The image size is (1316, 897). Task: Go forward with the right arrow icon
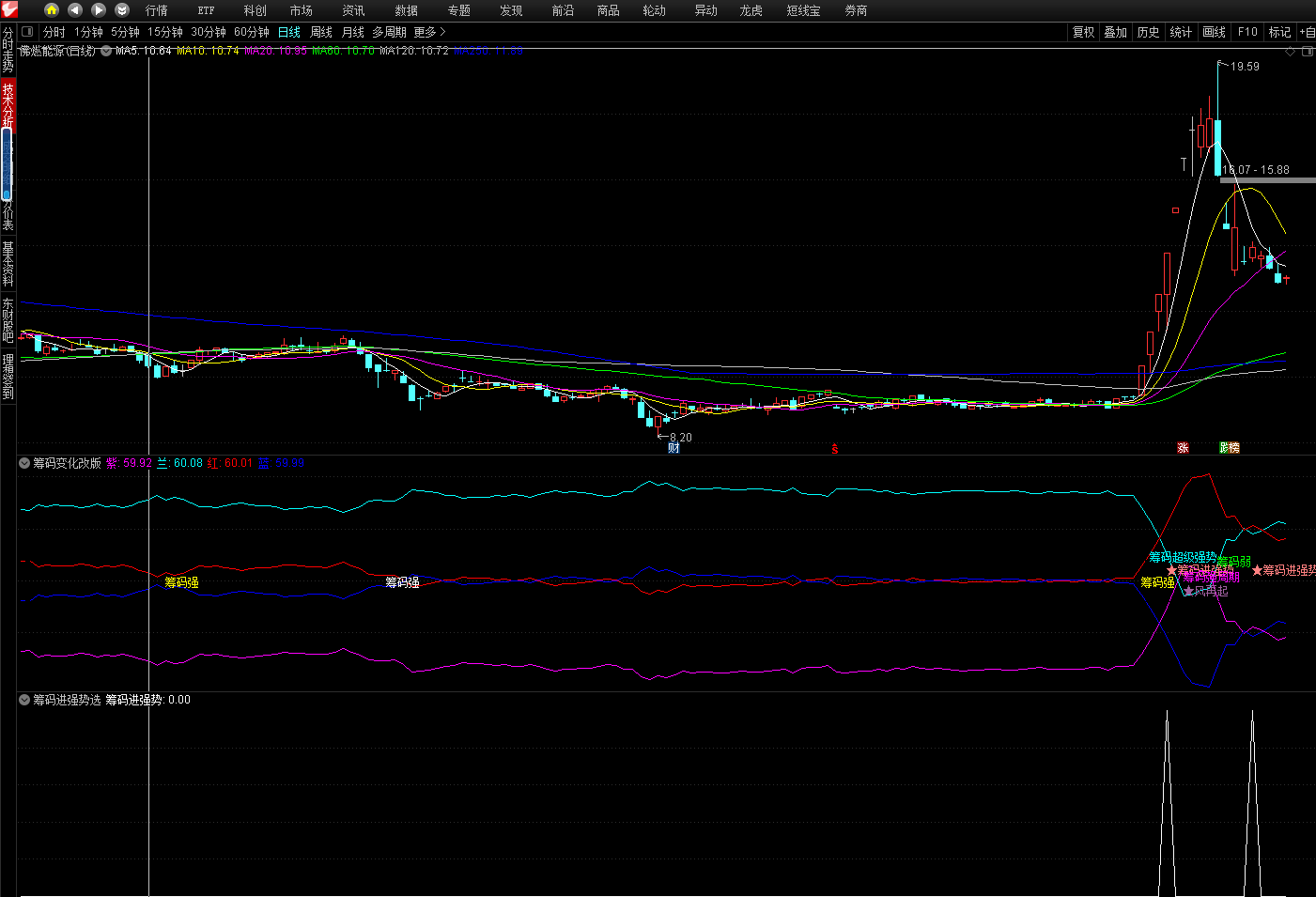tap(99, 9)
